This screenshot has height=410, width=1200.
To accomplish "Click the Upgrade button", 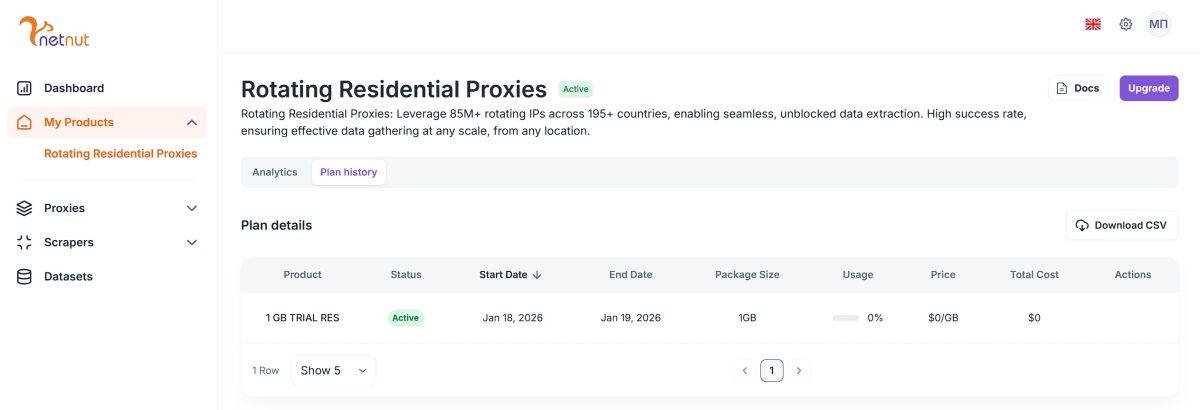I will tap(1149, 88).
